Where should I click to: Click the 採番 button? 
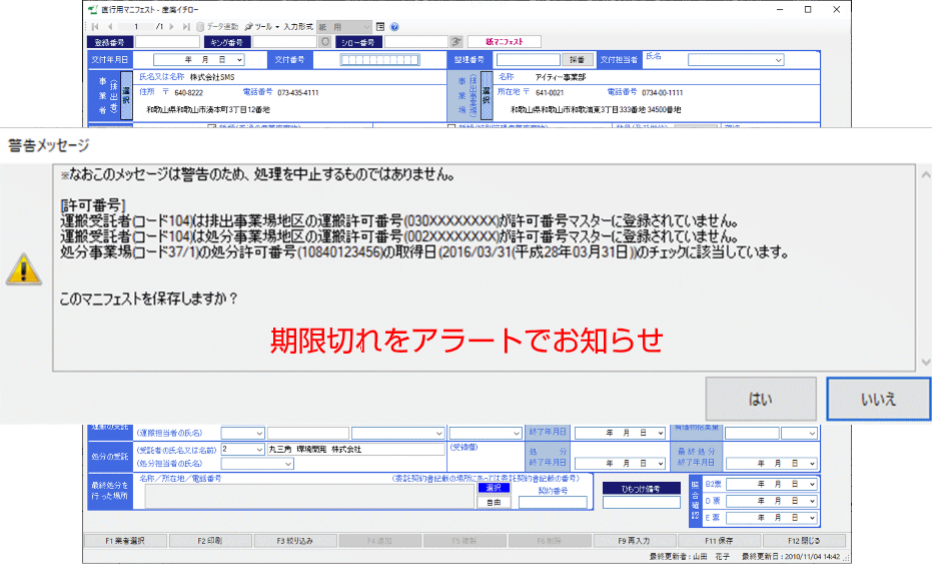tap(577, 59)
